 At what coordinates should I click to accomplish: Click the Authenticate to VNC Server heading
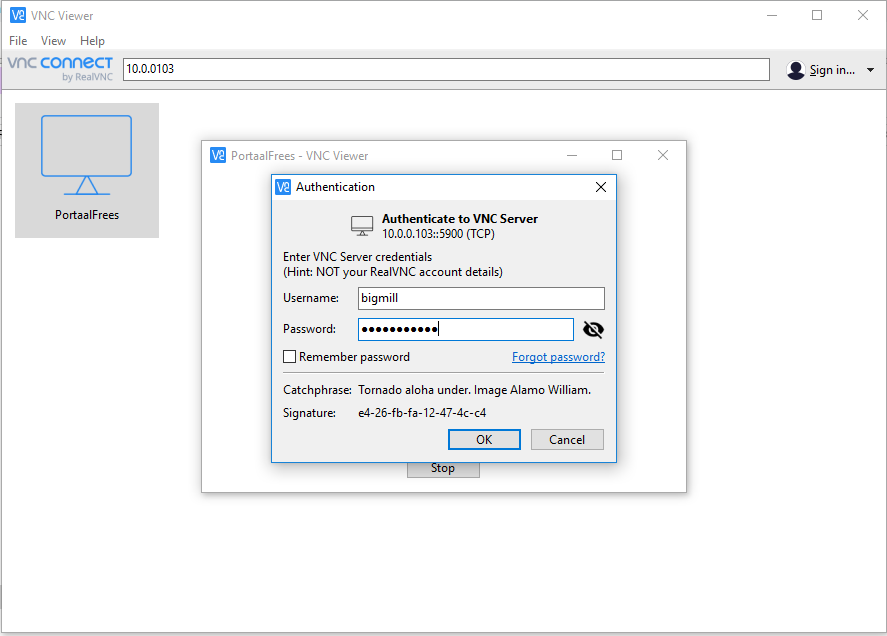click(460, 219)
